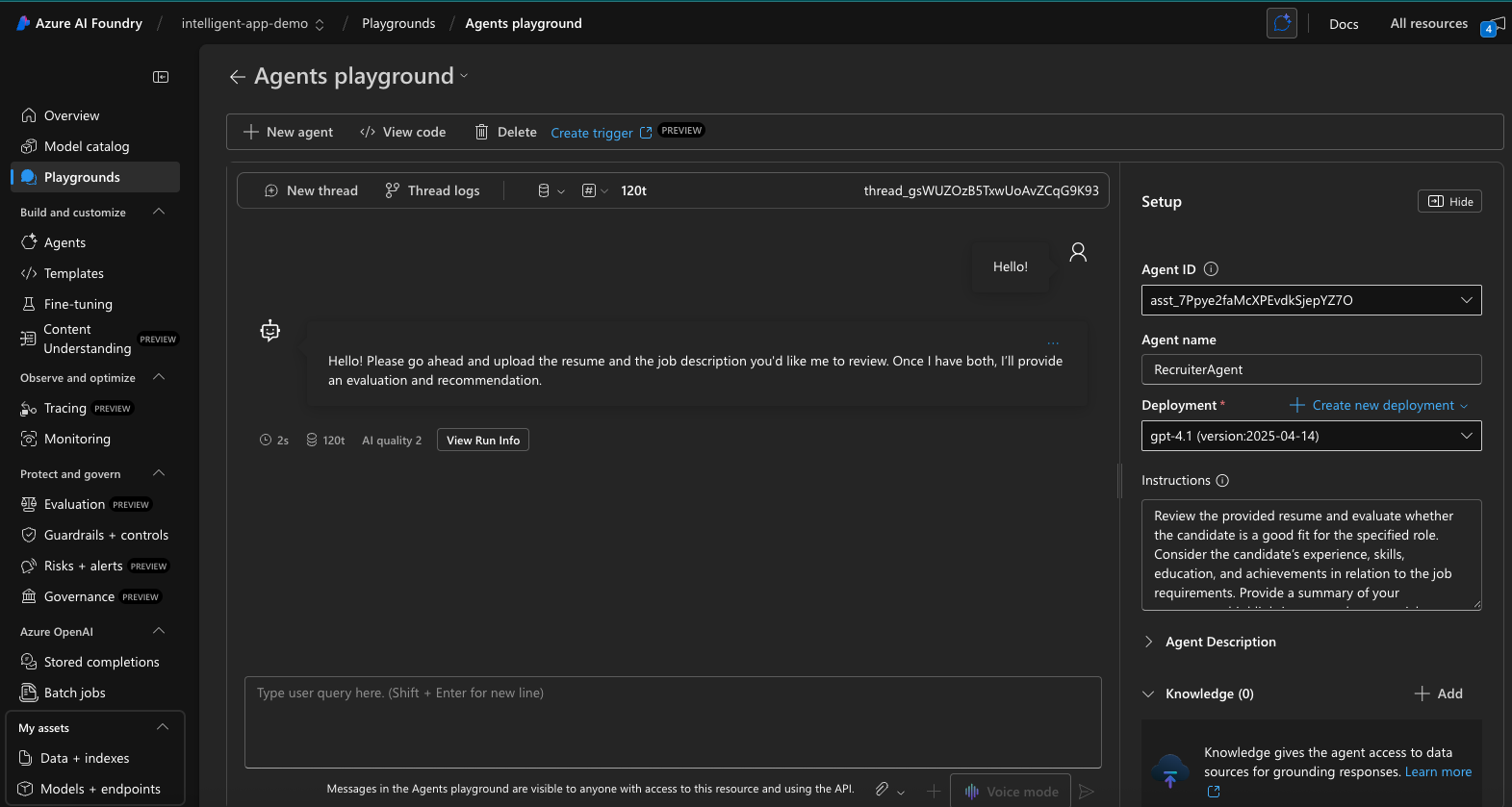1512x807 pixels.
Task: Collapse the Azure OpenAI section
Action: click(x=160, y=631)
